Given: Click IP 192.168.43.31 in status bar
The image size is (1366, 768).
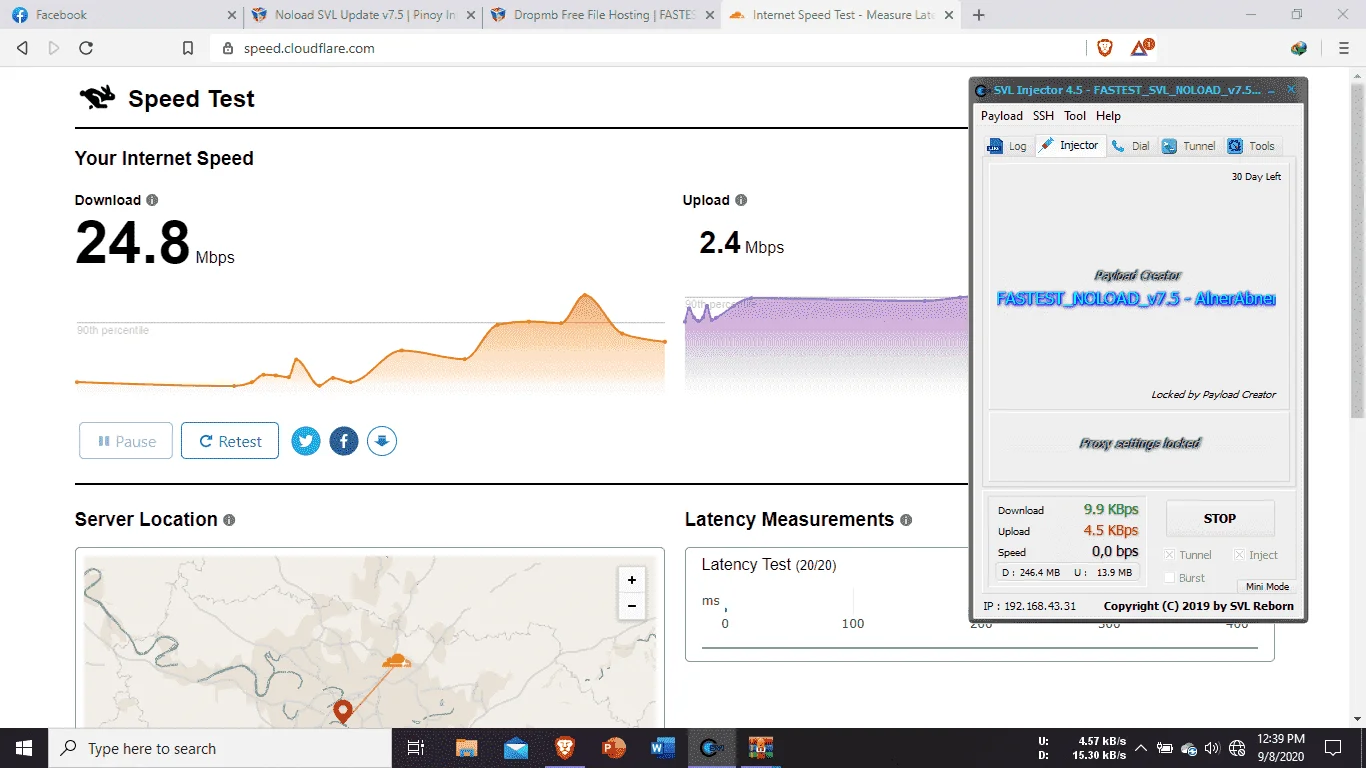Looking at the screenshot, I should coord(1030,606).
